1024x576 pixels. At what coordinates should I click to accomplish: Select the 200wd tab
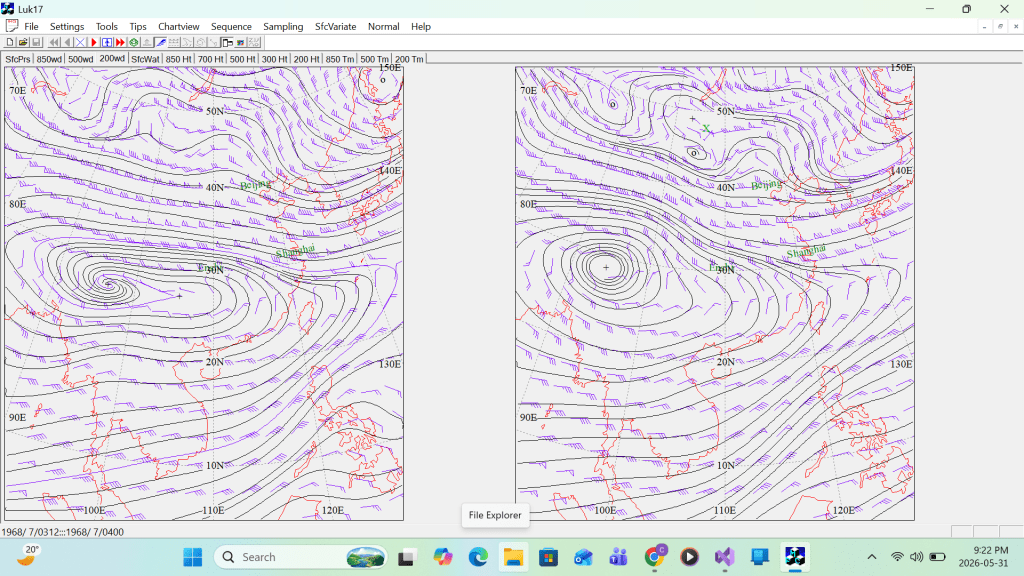[x=112, y=58]
